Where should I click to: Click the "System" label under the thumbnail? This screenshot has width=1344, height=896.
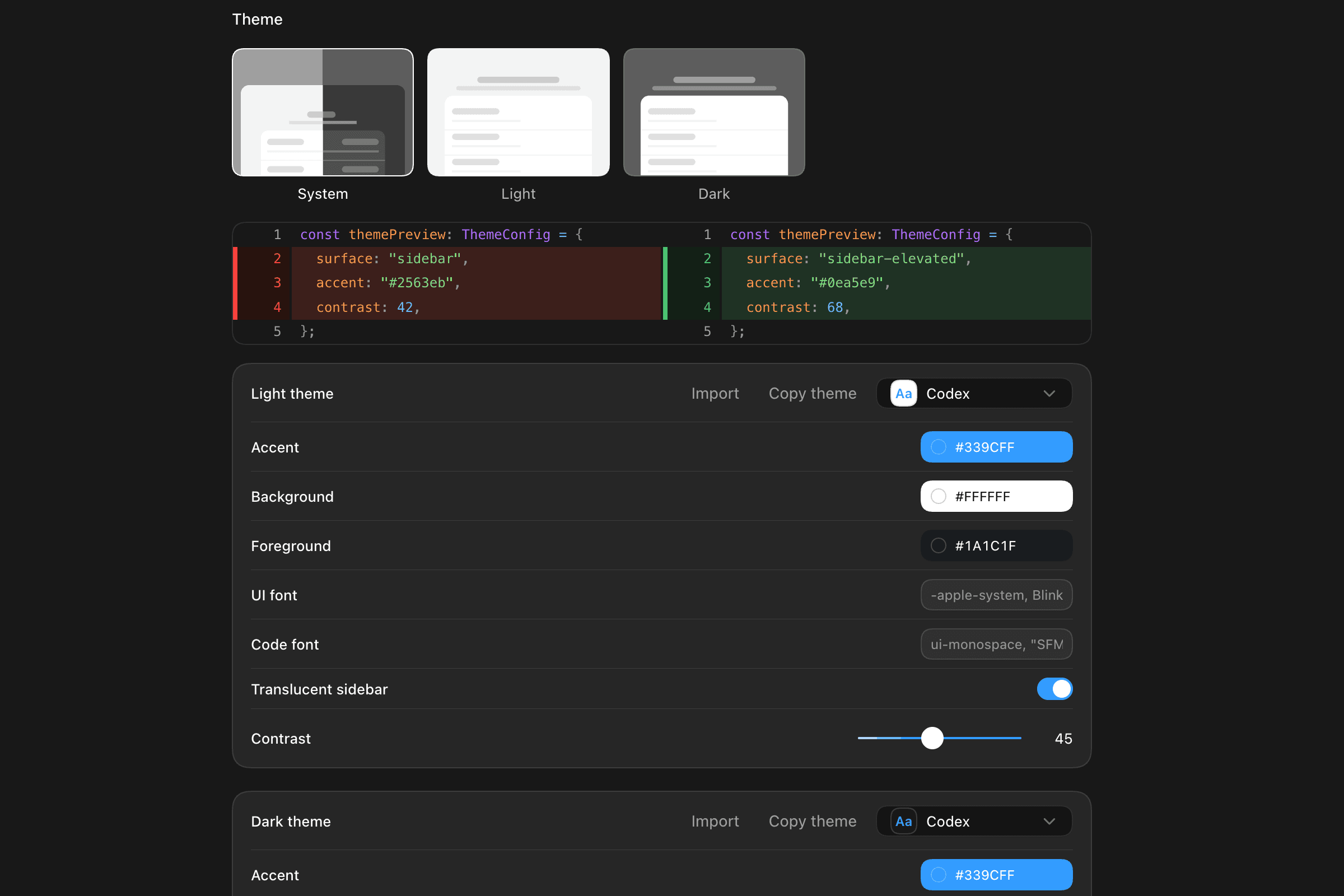323,194
